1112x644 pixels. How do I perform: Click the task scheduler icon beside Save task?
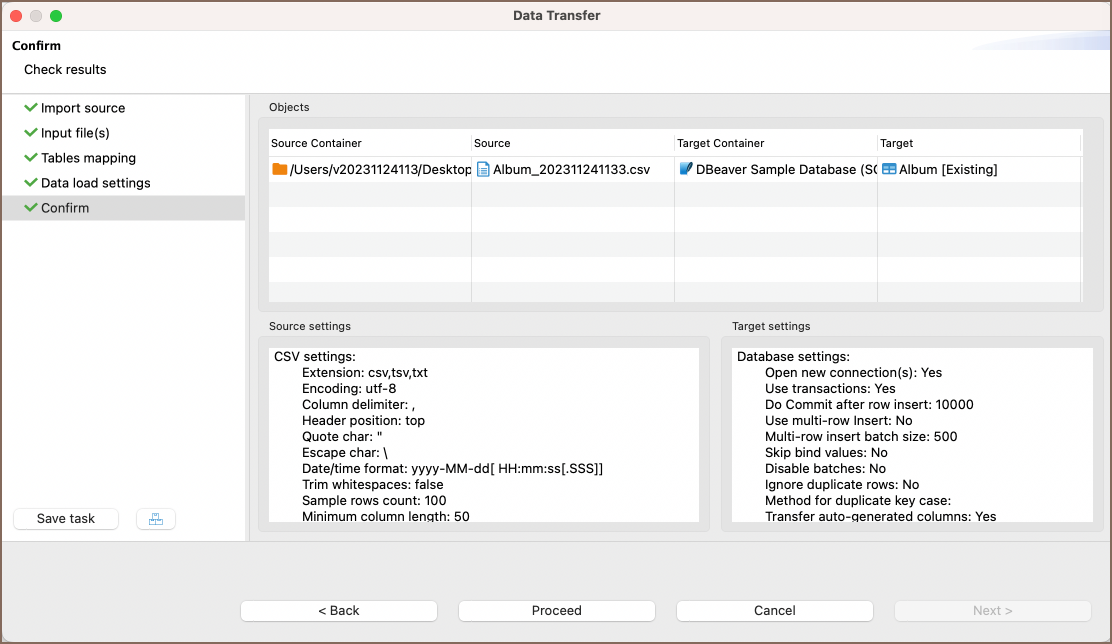pyautogui.click(x=156, y=519)
